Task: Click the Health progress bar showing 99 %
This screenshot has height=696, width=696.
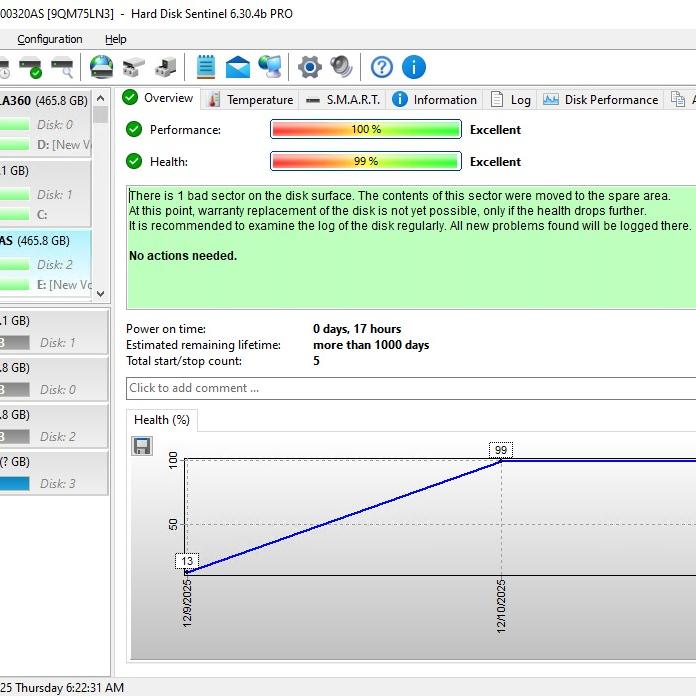Action: coord(365,161)
